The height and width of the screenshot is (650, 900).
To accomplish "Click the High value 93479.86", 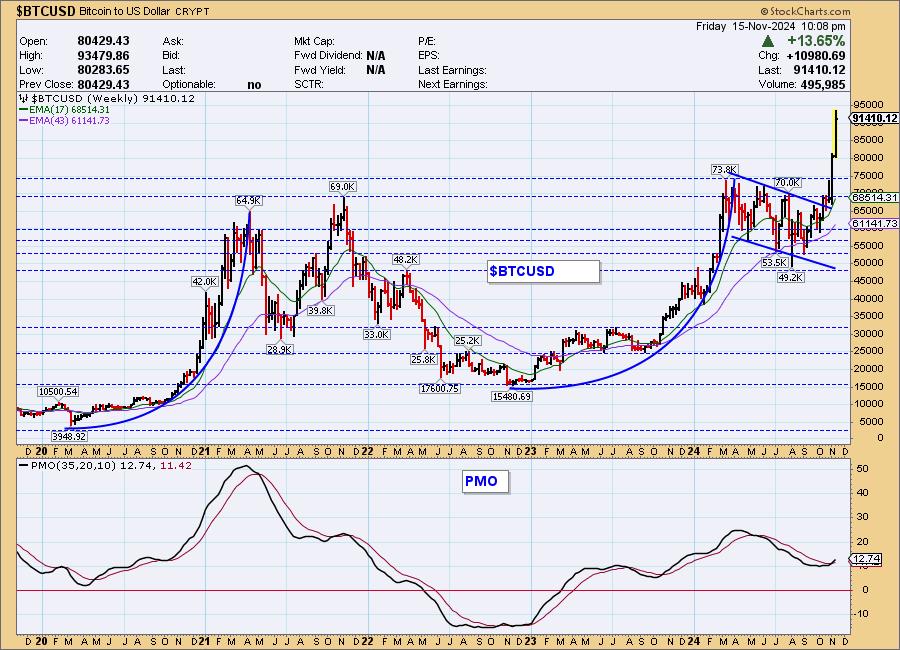I will (x=103, y=56).
